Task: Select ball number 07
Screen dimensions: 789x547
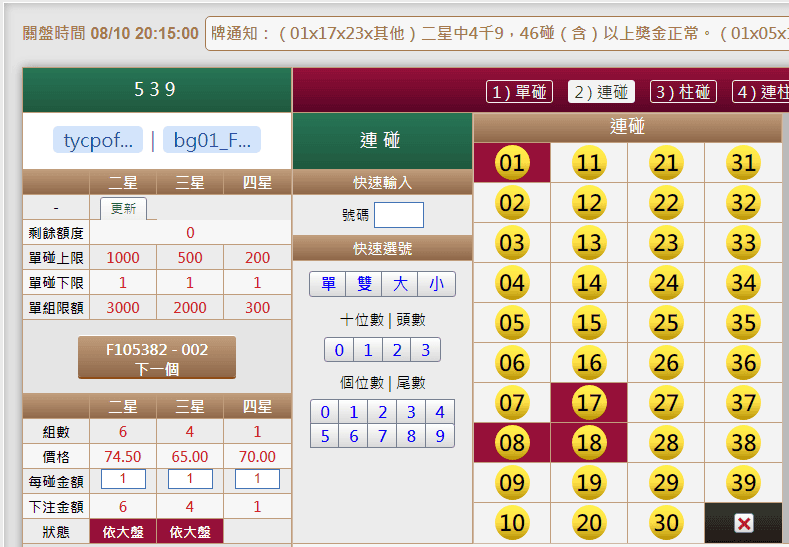Action: (512, 403)
